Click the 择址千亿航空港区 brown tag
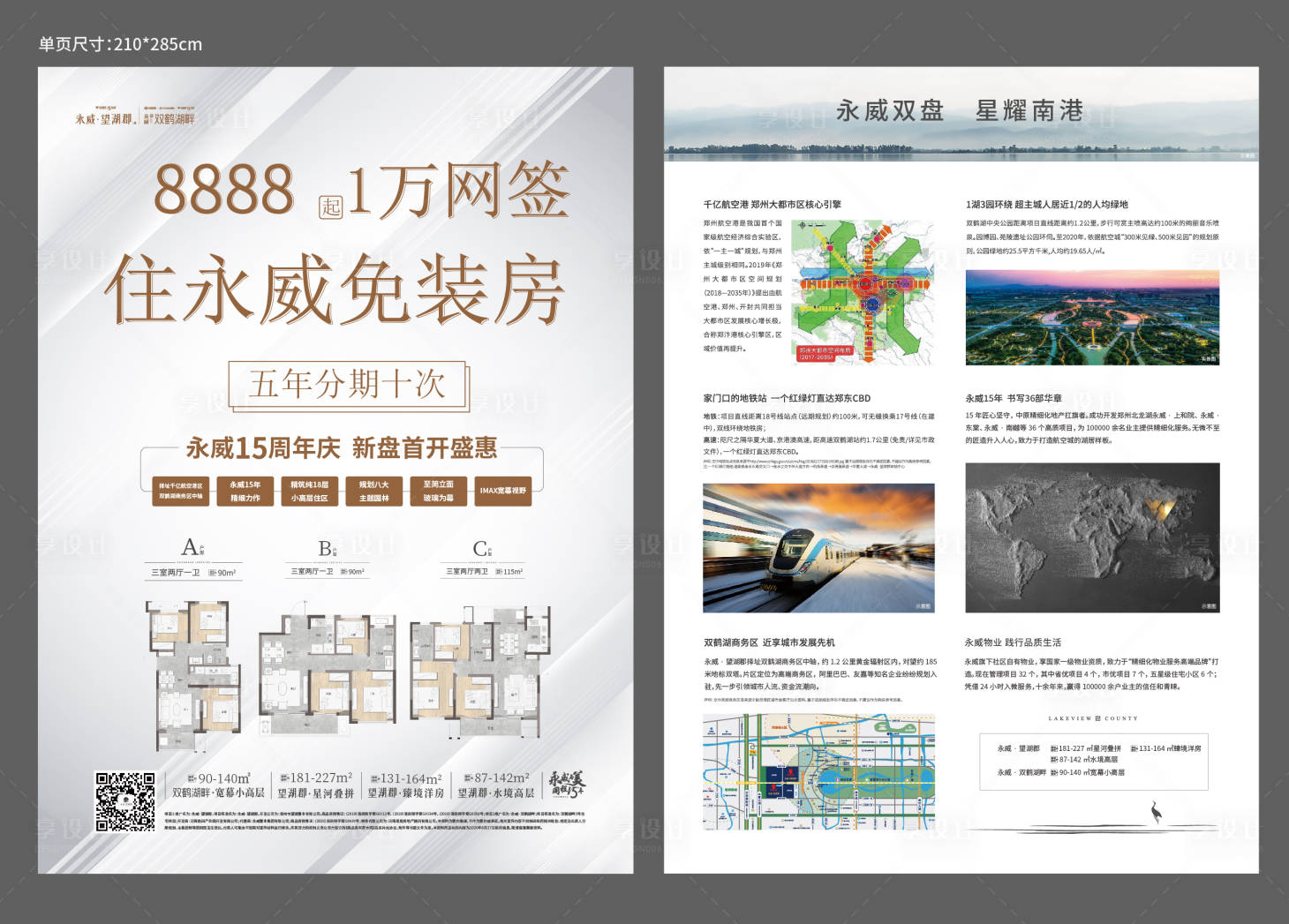Screen dimensions: 1289x924 click(180, 491)
